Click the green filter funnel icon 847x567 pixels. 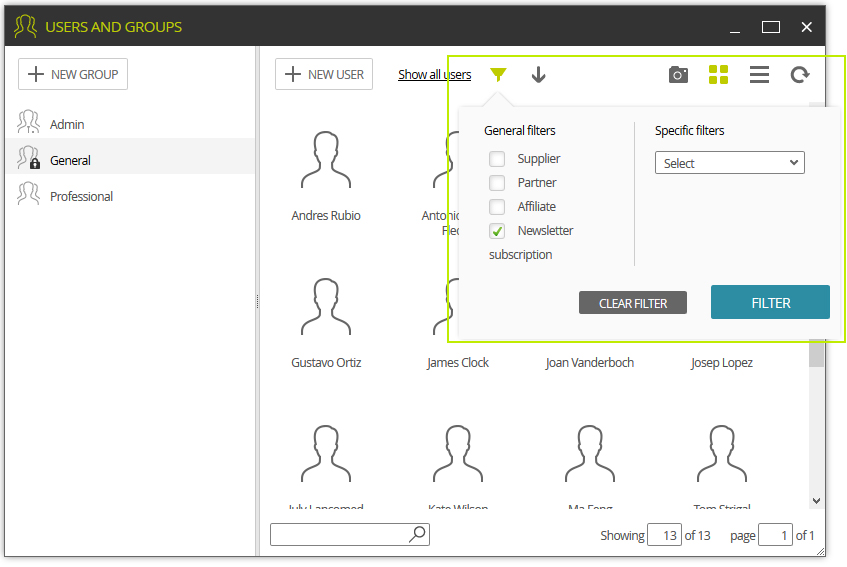click(498, 75)
